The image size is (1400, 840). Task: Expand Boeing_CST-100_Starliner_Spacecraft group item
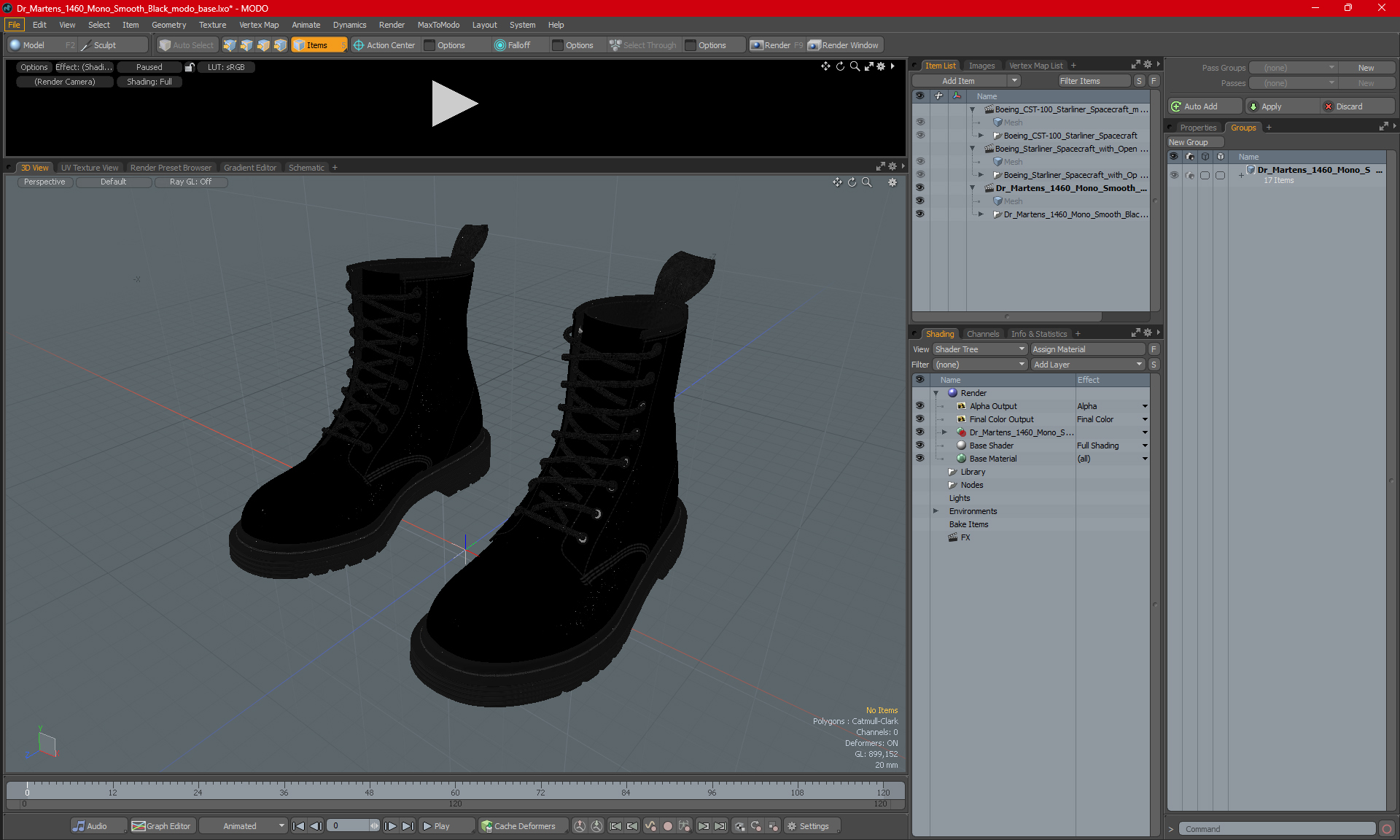(x=981, y=136)
